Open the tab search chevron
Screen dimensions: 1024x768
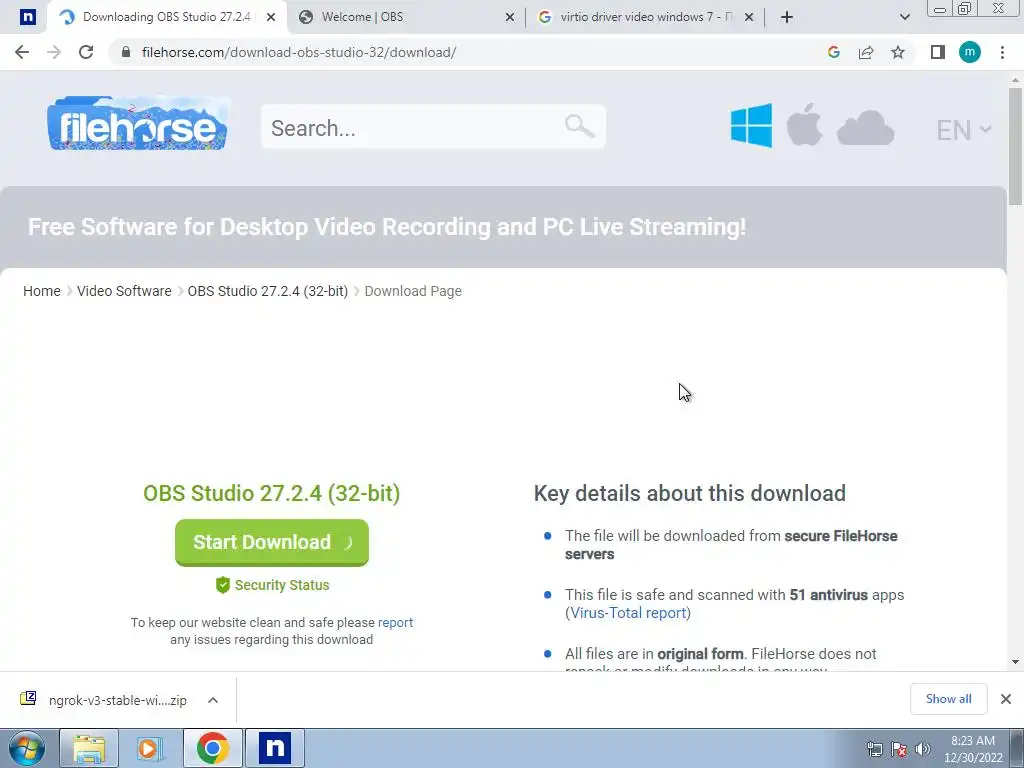pyautogui.click(x=904, y=17)
